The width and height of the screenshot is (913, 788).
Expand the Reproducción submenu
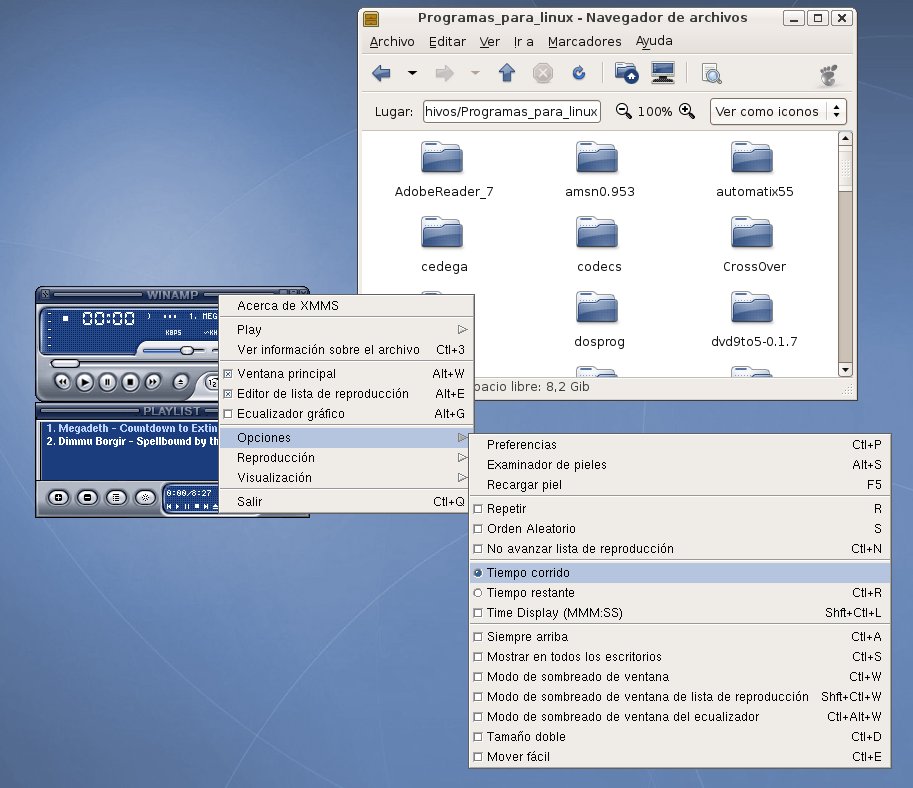pyautogui.click(x=346, y=458)
